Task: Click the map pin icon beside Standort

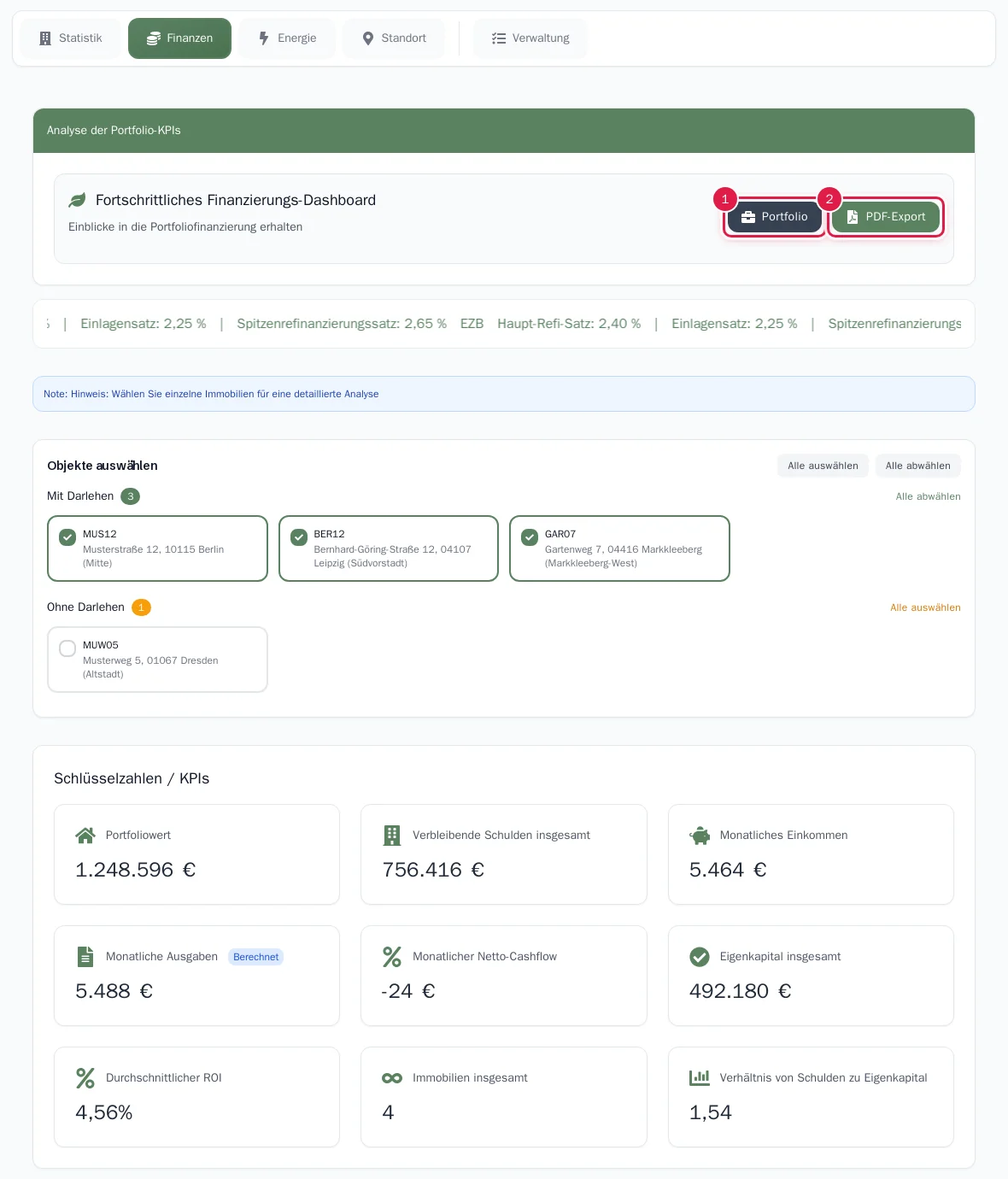Action: (368, 38)
